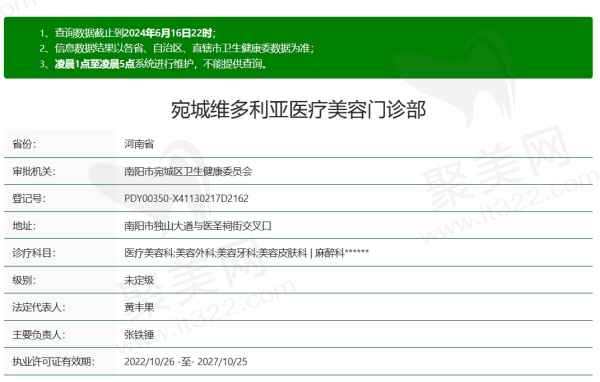Click the 级别 label
Image resolution: width=600 pixels, height=382 pixels.
pos(24,280)
